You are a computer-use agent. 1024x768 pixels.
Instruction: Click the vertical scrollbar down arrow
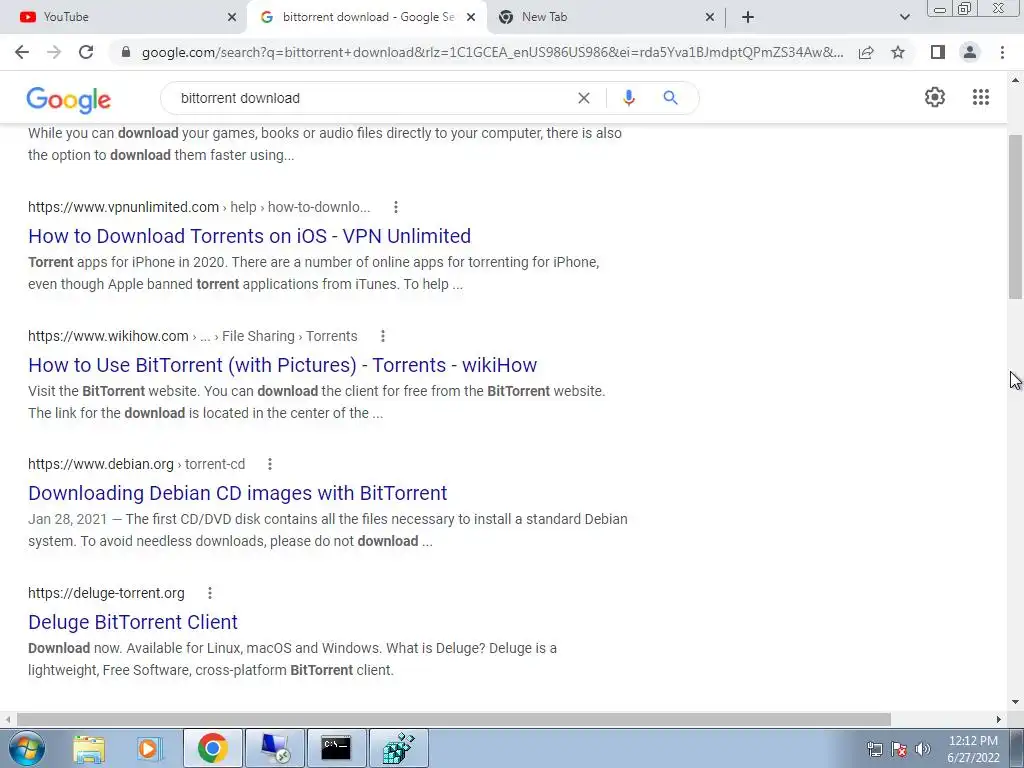(x=1016, y=702)
